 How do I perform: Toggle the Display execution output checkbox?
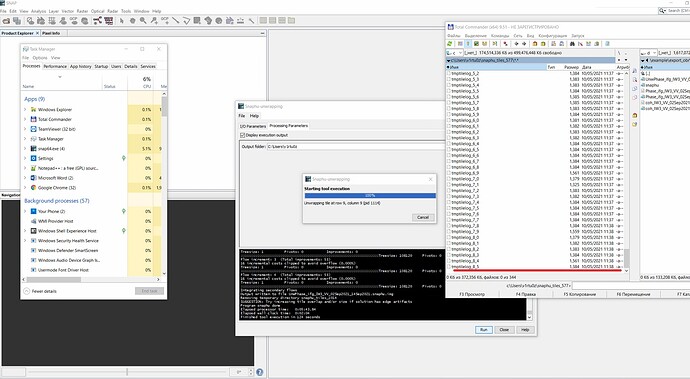pos(242,135)
